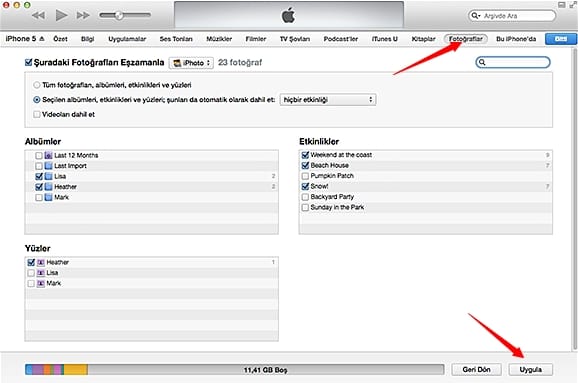Check the Pumpkin Patch event checkbox
The width and height of the screenshot is (578, 383).
coord(305,176)
